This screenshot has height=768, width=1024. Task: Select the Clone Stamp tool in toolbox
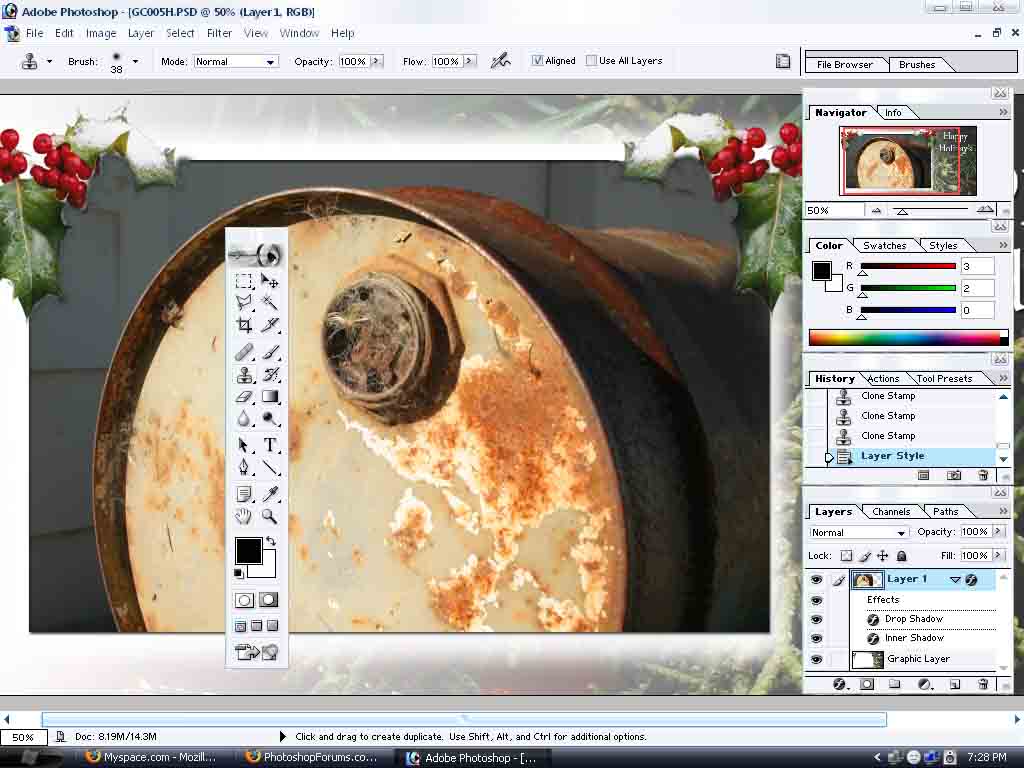point(244,376)
